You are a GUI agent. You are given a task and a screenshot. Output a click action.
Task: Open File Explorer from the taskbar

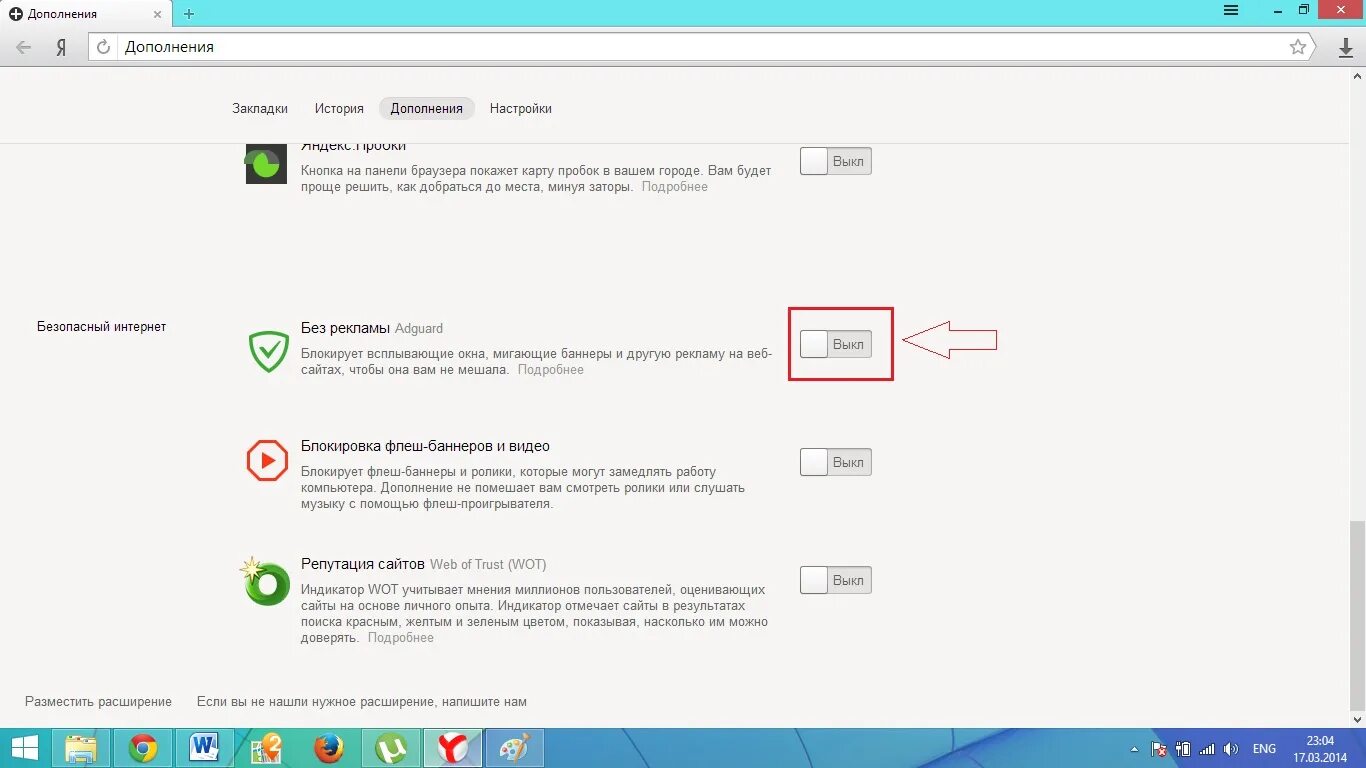[x=81, y=748]
